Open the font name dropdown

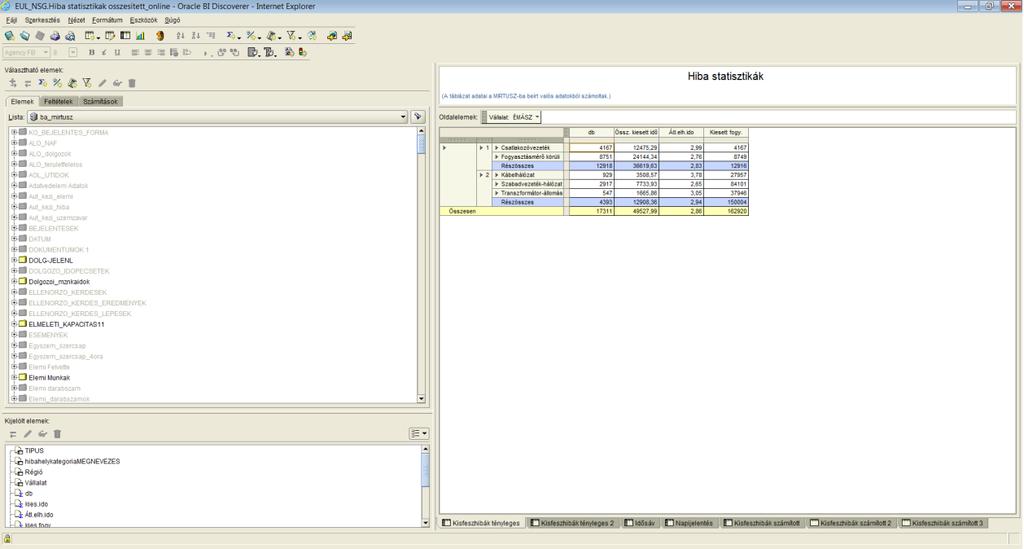[x=45, y=52]
